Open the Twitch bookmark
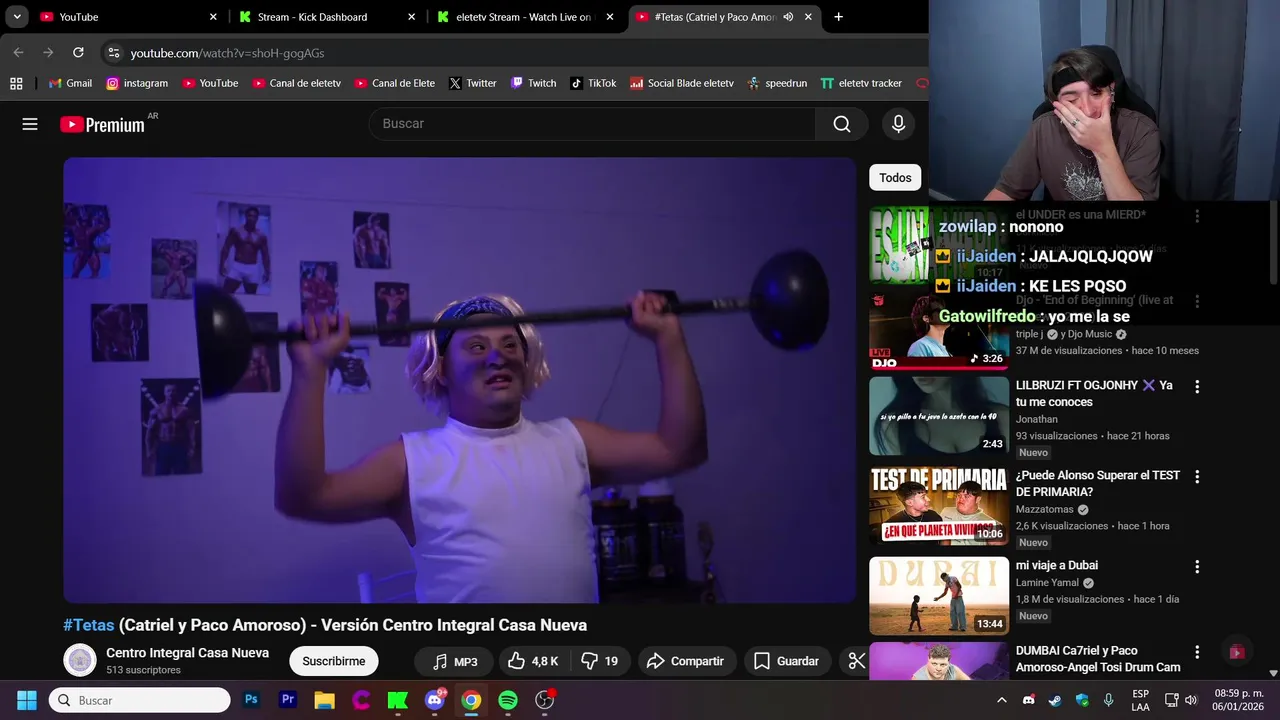Image resolution: width=1280 pixels, height=720 pixels. point(533,83)
